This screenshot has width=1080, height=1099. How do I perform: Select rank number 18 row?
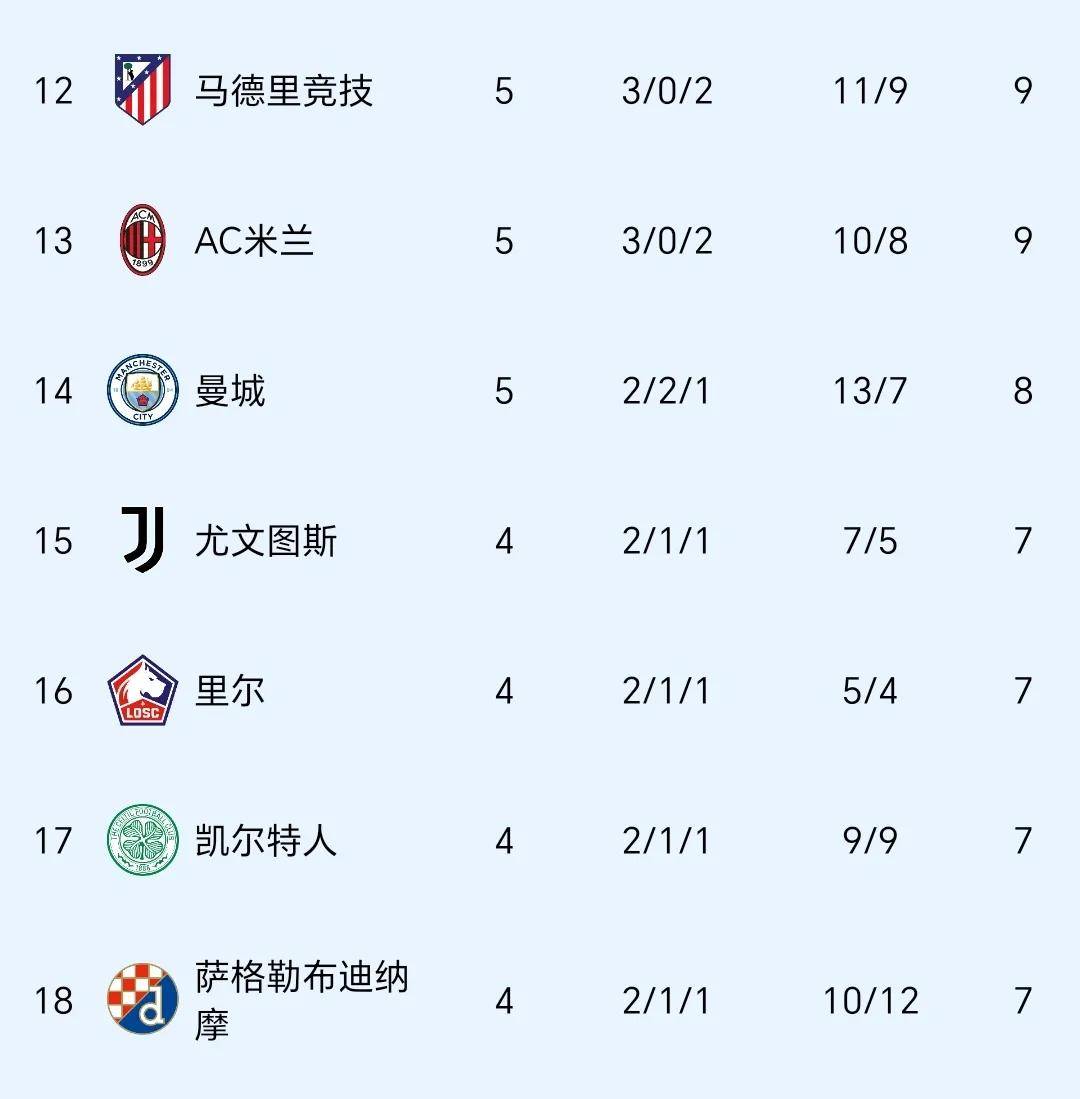(x=540, y=1000)
